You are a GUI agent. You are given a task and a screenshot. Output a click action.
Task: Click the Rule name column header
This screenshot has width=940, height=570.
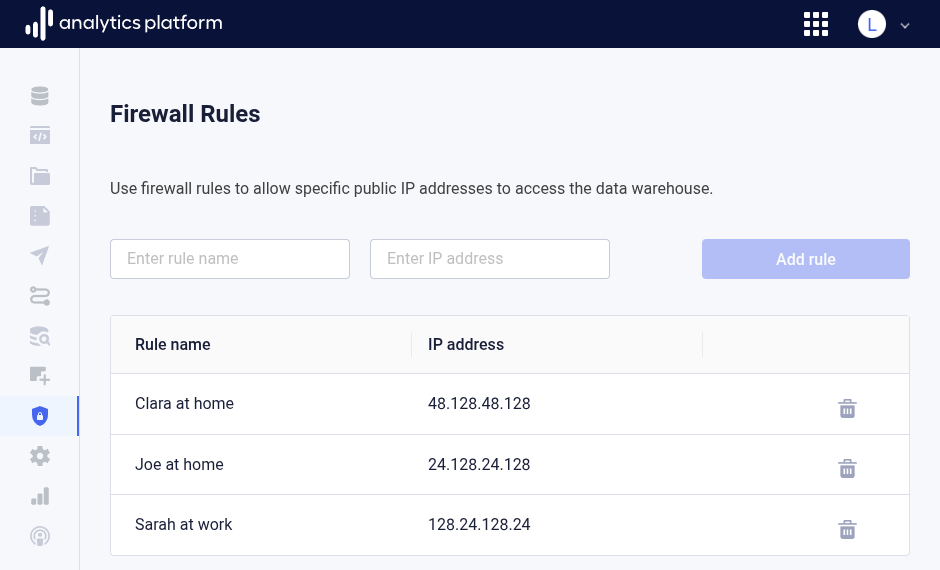click(x=173, y=345)
